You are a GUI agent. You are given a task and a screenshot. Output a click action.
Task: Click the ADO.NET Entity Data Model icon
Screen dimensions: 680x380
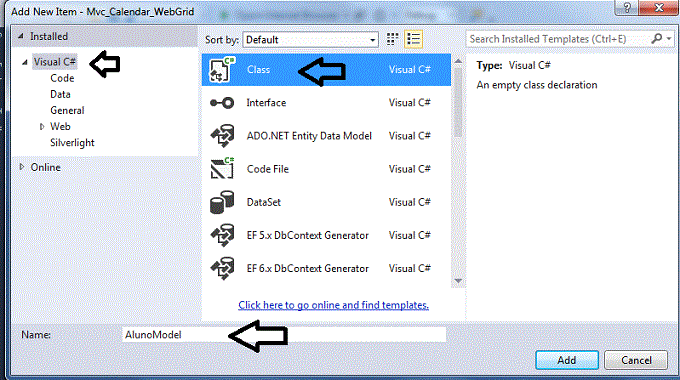222,136
